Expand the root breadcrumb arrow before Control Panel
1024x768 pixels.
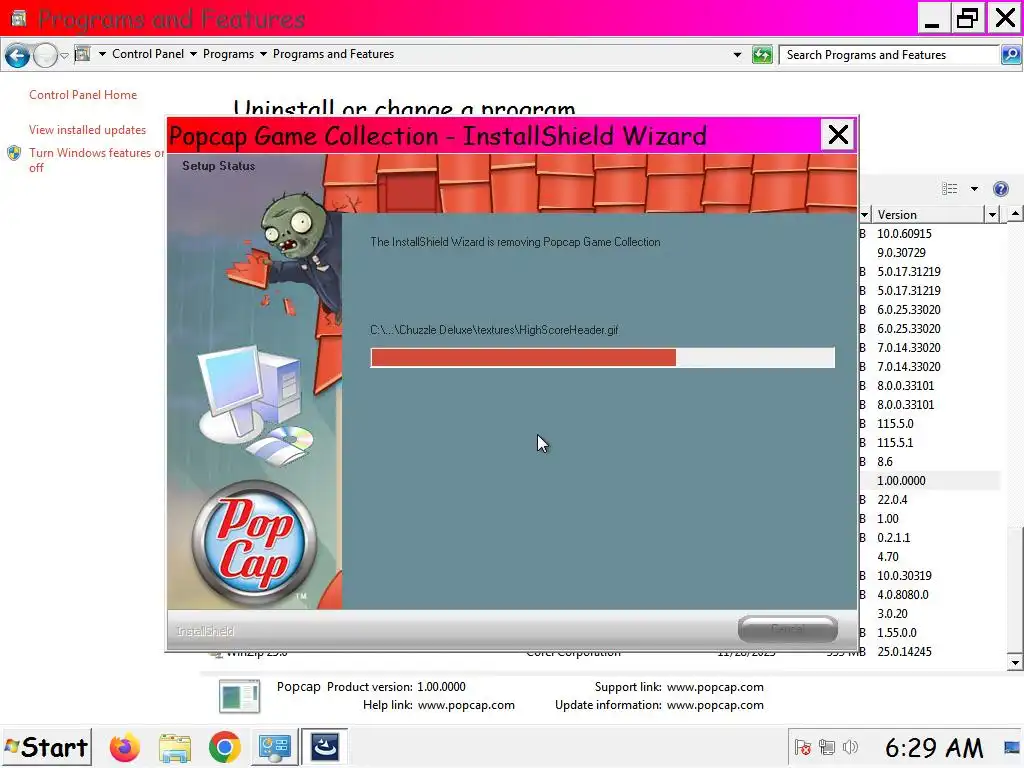click(x=102, y=54)
